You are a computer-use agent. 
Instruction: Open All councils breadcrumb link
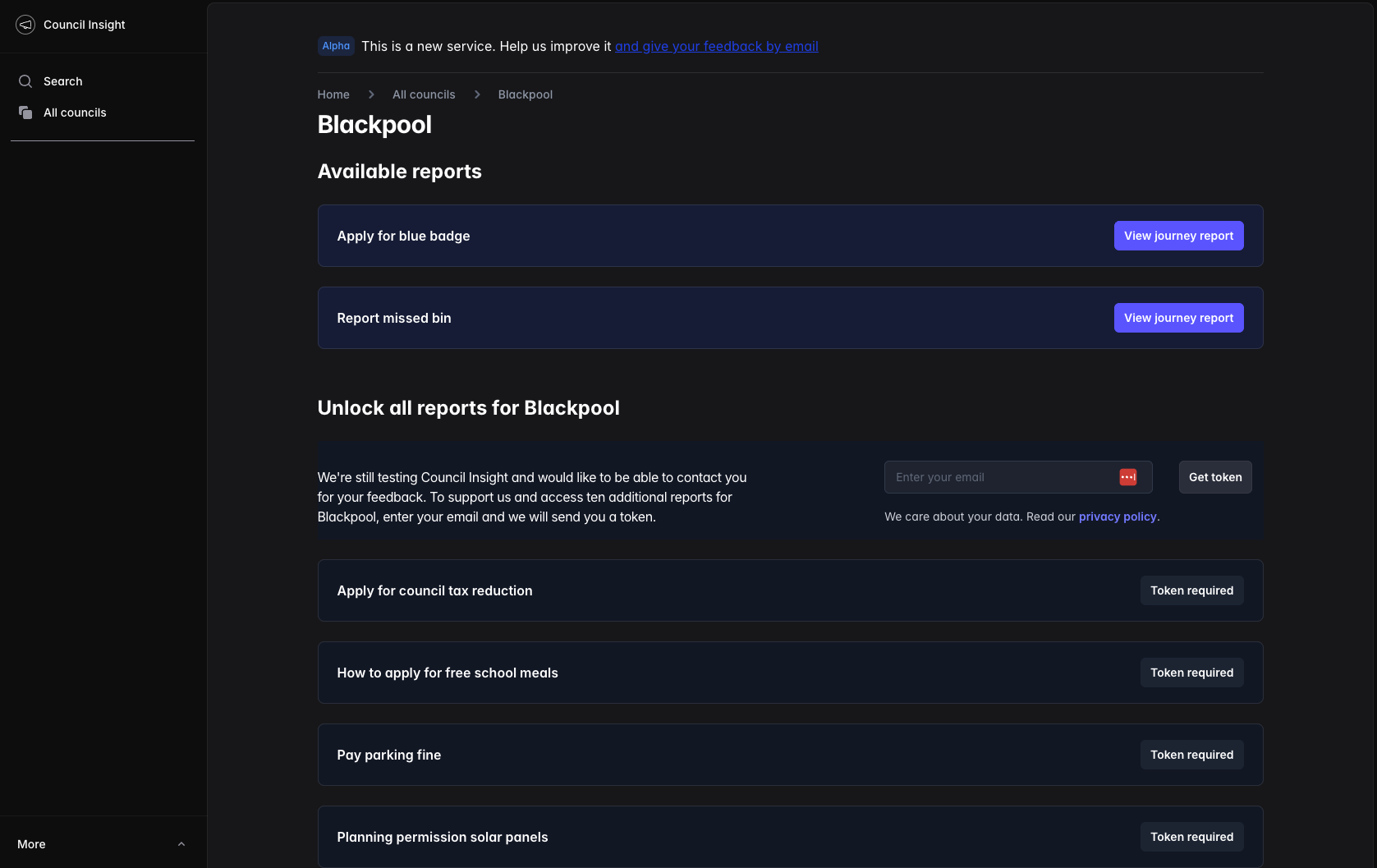pos(424,94)
